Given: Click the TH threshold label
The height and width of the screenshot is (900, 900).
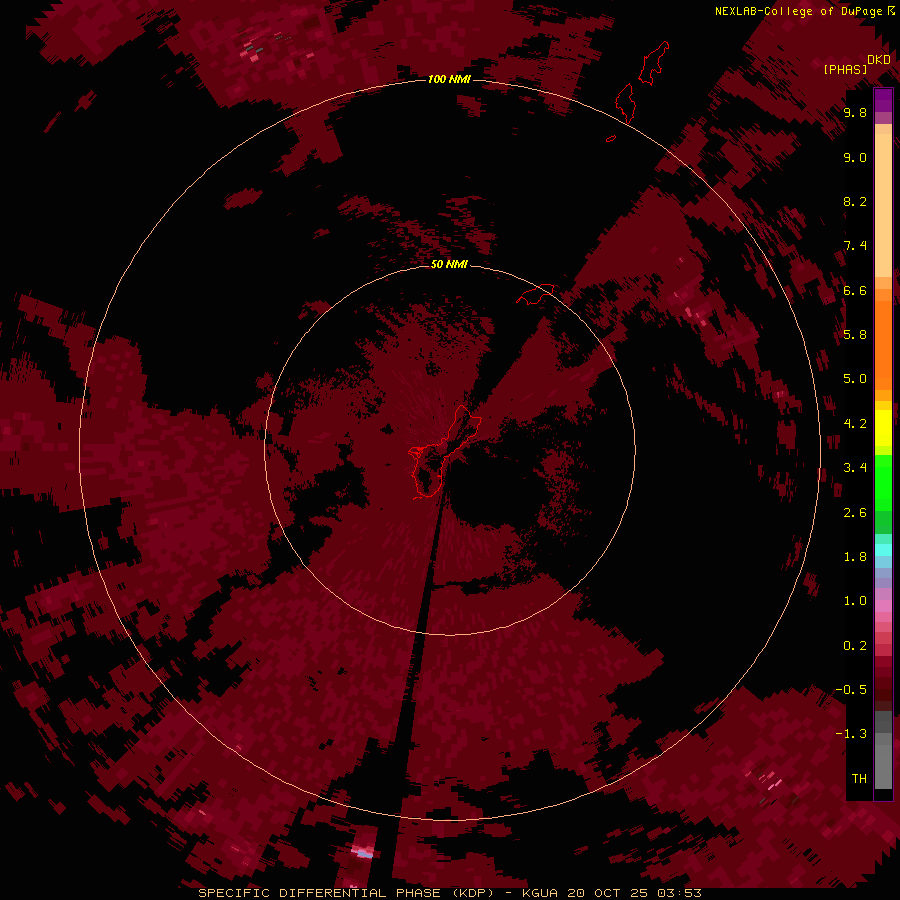Looking at the screenshot, I should click(859, 779).
